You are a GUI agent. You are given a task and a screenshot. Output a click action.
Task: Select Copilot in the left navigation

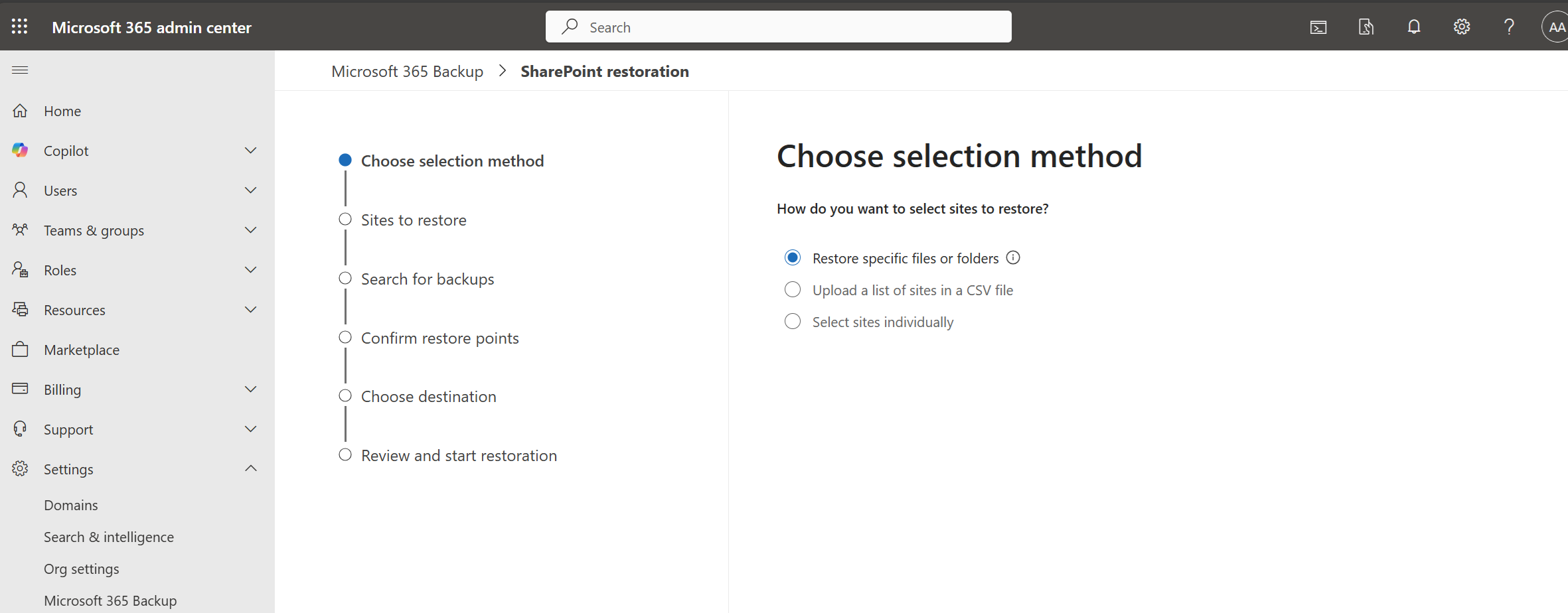tap(66, 150)
